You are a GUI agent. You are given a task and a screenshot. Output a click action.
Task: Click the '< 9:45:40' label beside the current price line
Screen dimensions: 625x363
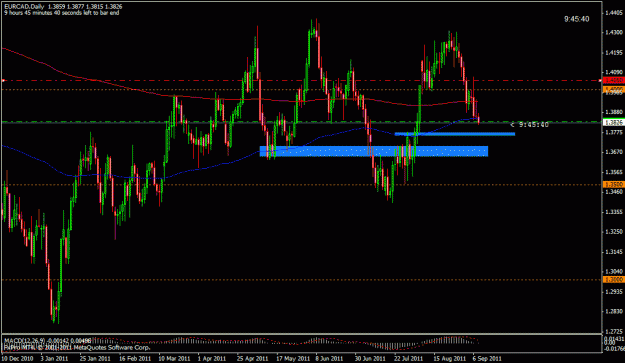(x=529, y=125)
